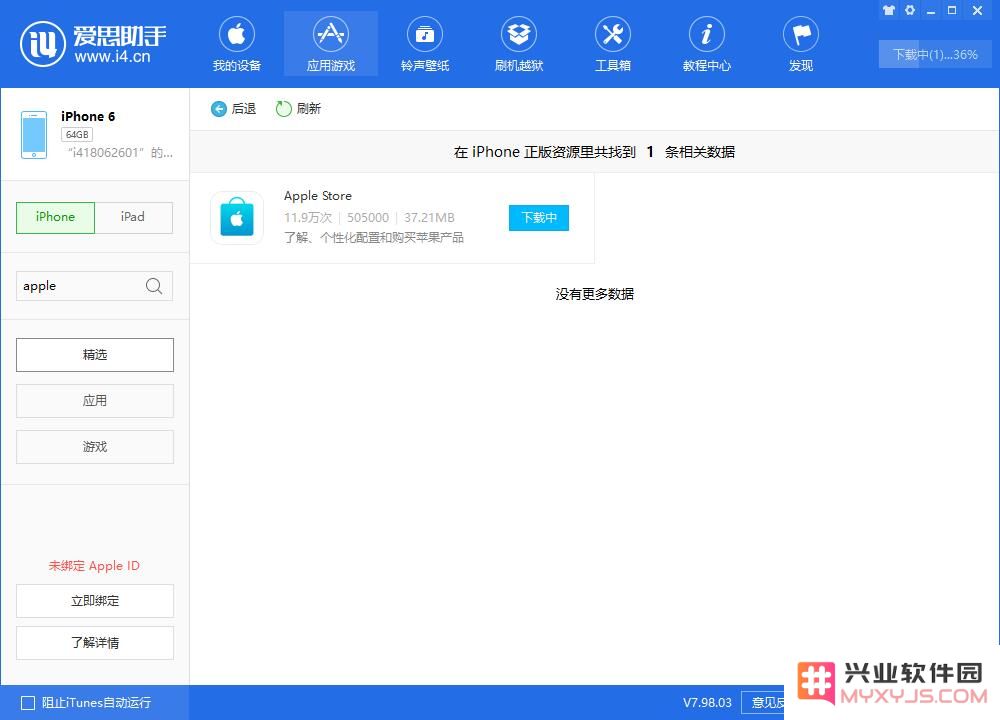Click the 没有更多数据 message
1000x720 pixels.
594,294
